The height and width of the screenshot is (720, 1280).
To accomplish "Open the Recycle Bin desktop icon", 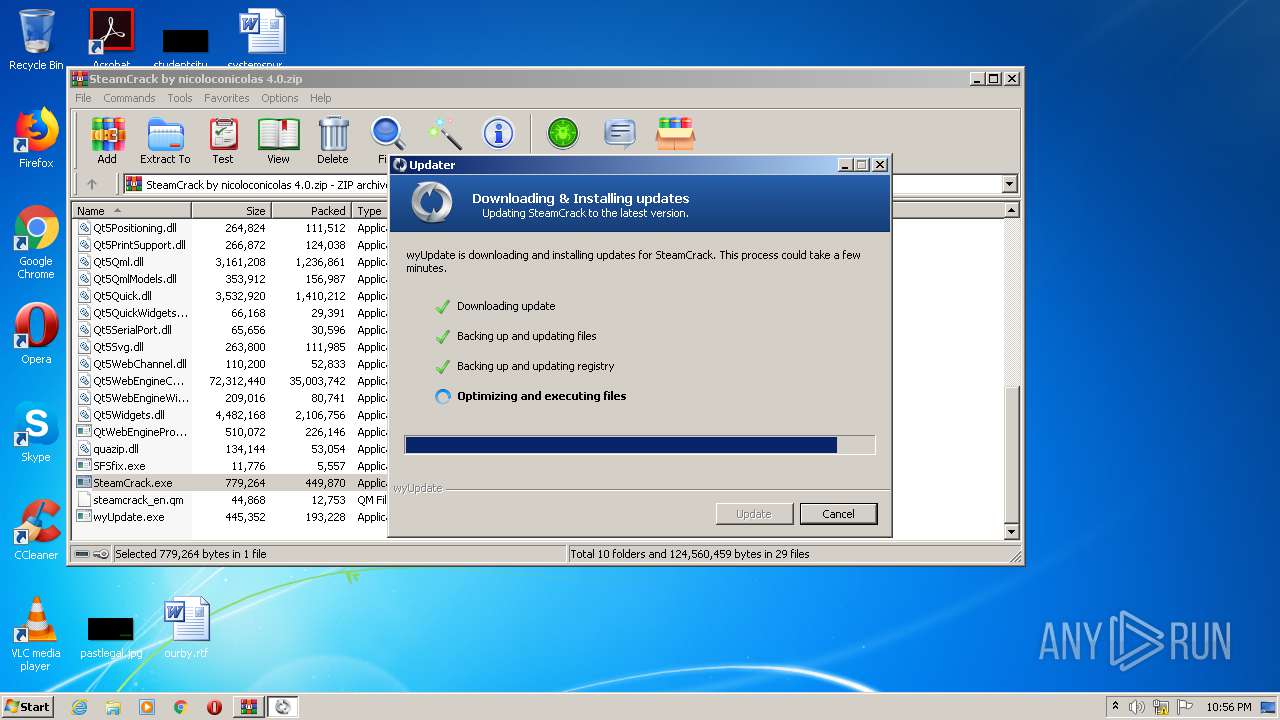I will [x=36, y=40].
